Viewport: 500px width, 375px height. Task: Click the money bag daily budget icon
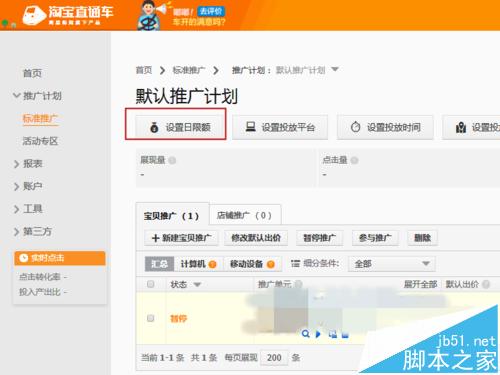point(154,127)
